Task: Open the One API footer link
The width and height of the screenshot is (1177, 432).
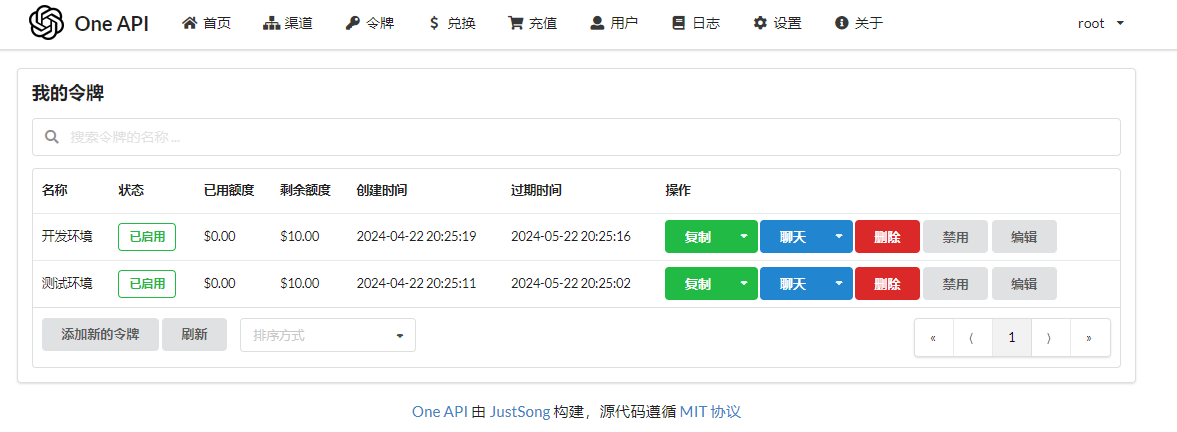Action: coord(440,412)
